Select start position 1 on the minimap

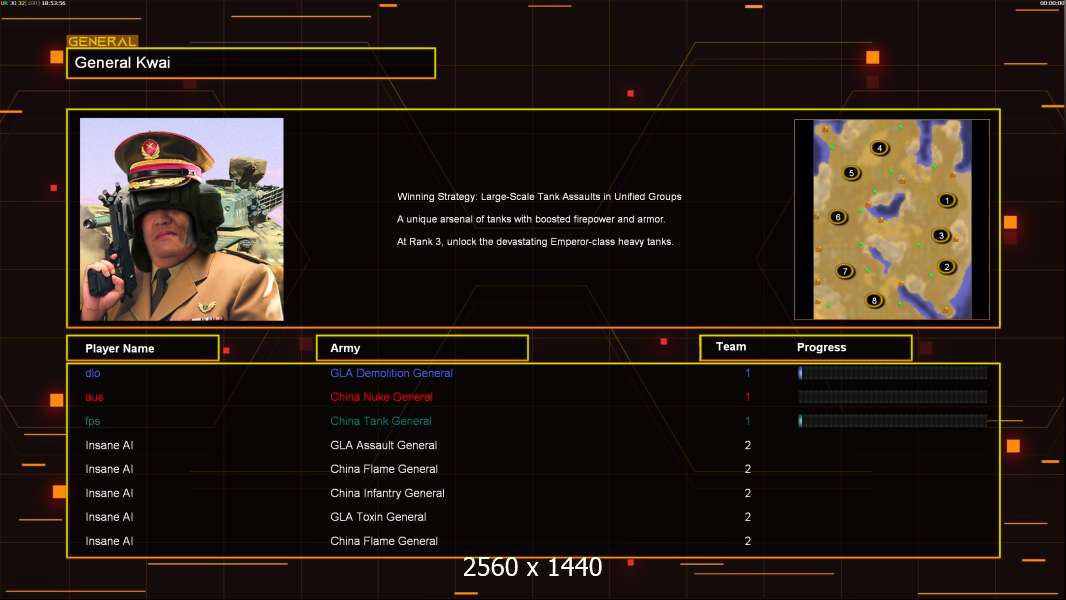[946, 200]
